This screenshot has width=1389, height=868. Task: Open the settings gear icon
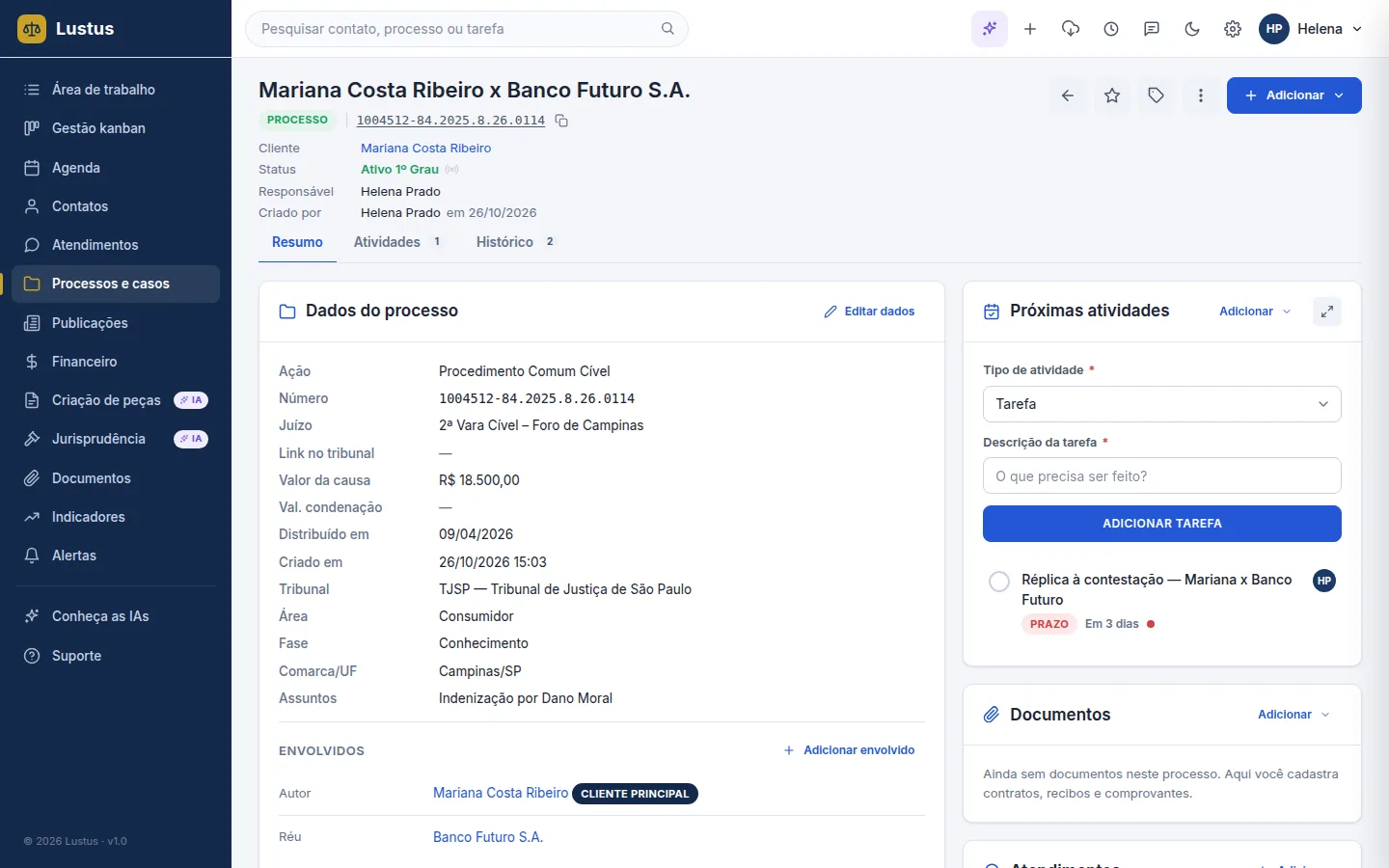tap(1233, 29)
